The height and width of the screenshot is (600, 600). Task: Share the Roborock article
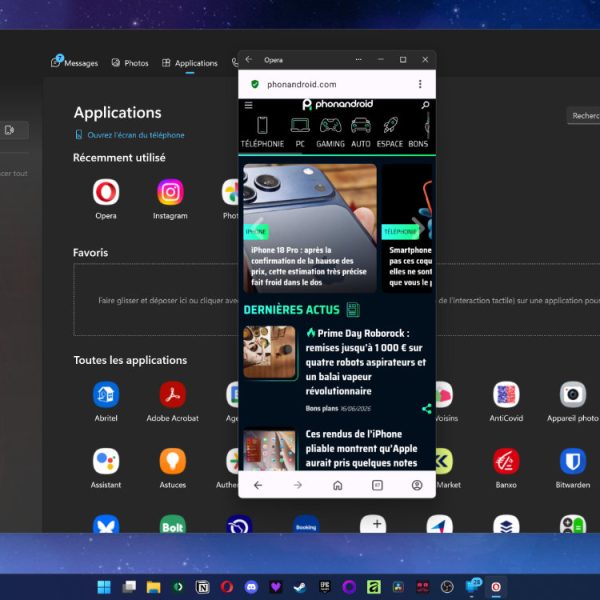pos(426,409)
